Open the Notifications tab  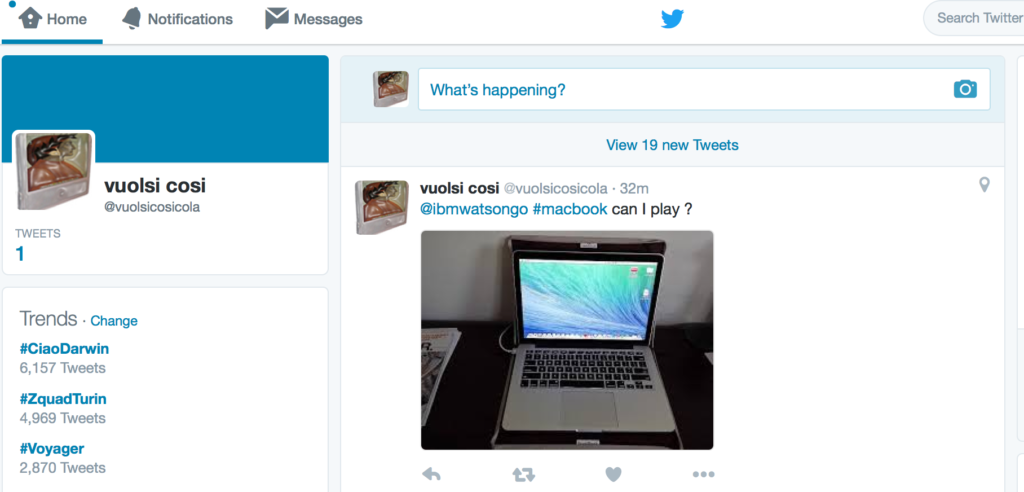tap(177, 20)
